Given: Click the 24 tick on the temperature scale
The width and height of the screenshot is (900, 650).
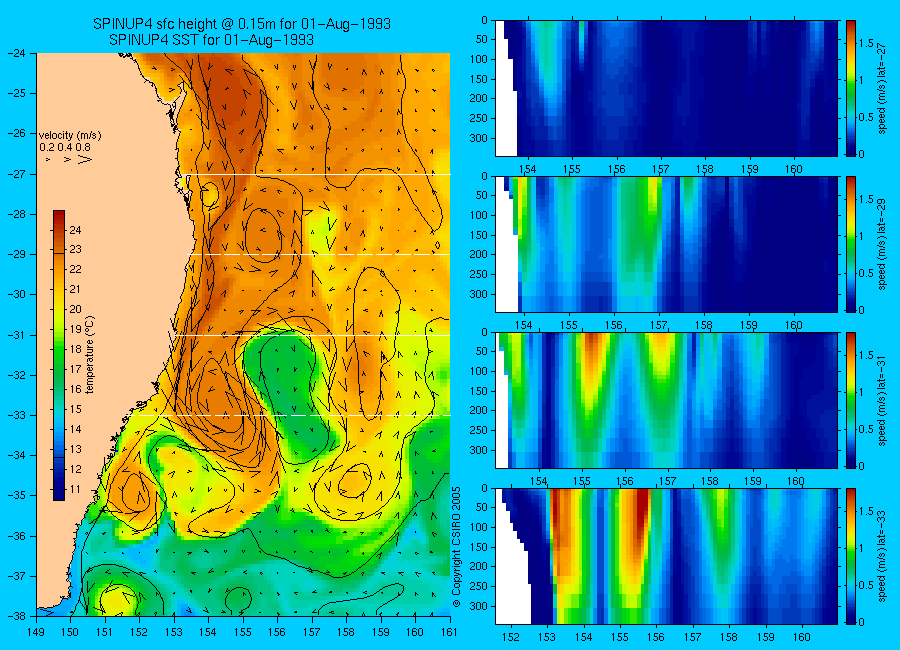Looking at the screenshot, I should (x=75, y=230).
